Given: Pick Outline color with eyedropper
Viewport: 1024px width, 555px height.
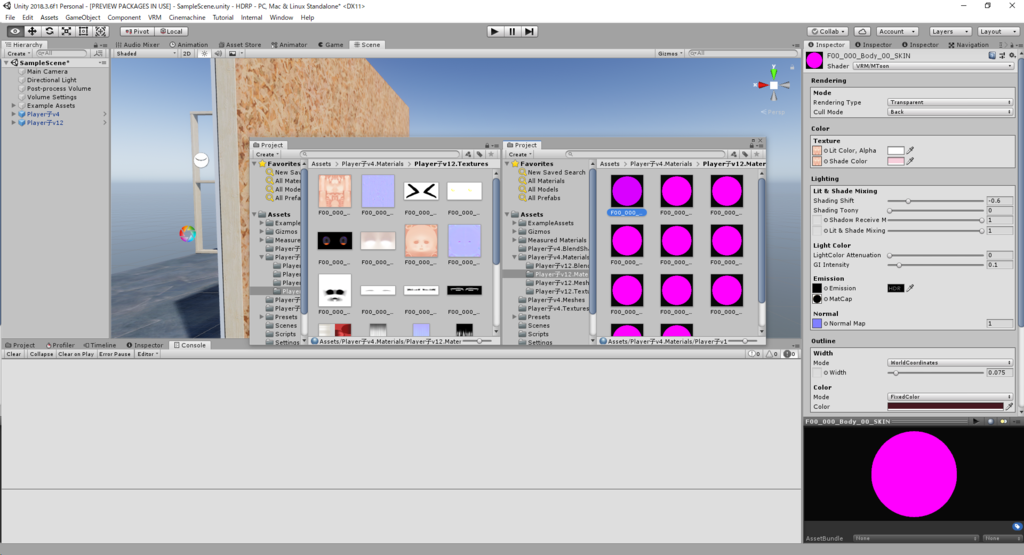Looking at the screenshot, I should (1009, 406).
